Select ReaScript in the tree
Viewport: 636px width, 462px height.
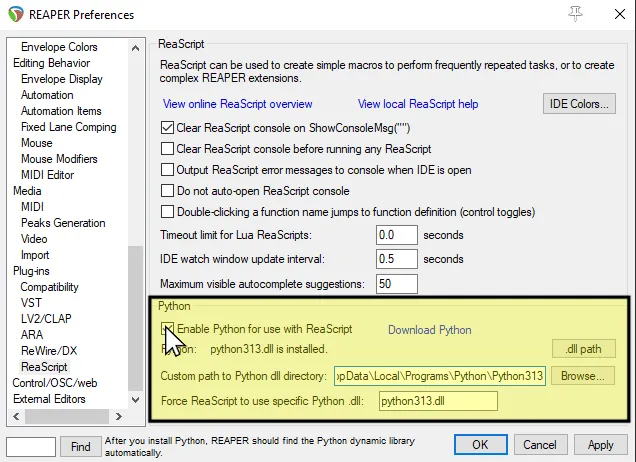[44, 367]
